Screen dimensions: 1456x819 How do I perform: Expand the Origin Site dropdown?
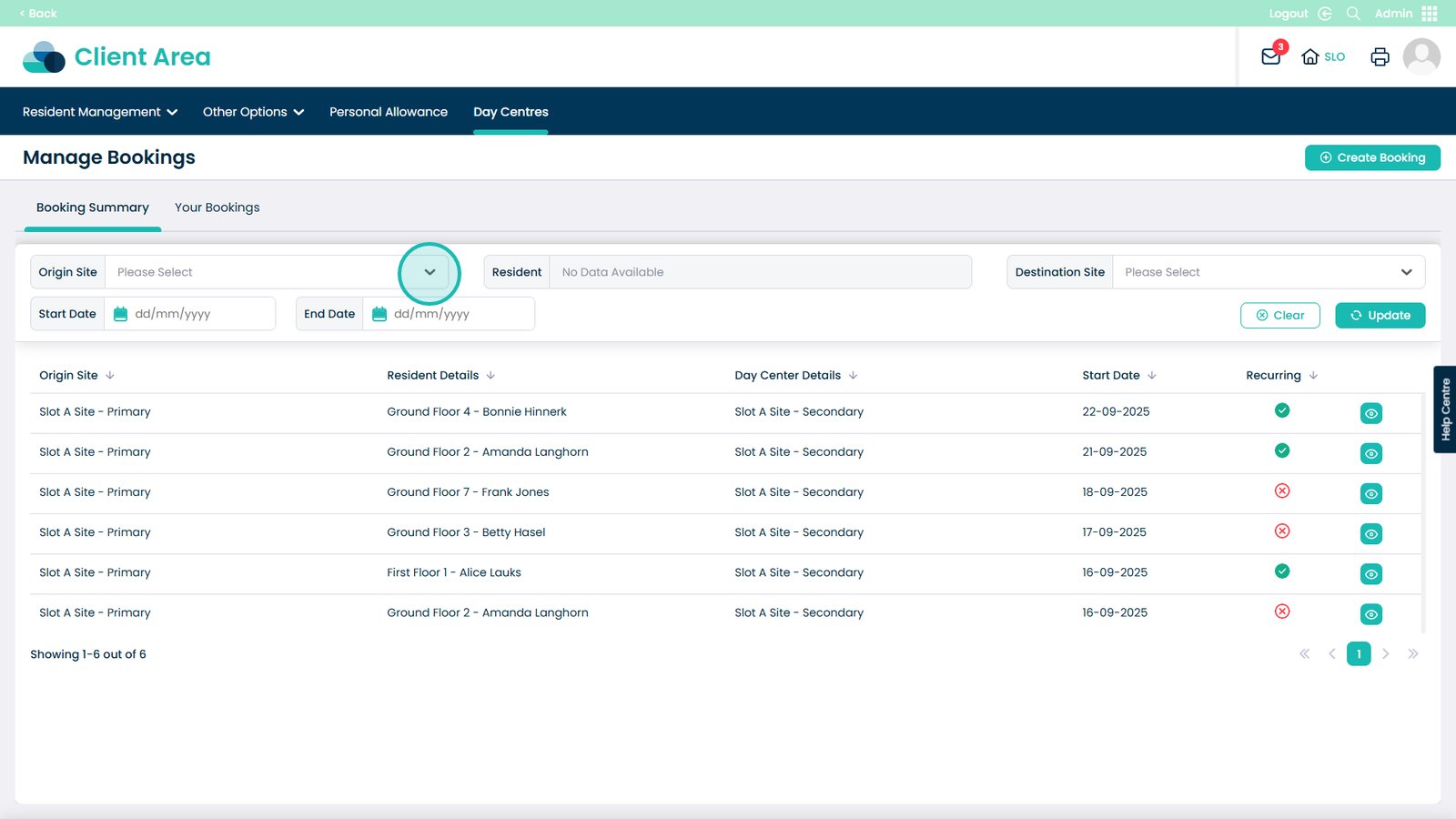(x=430, y=272)
